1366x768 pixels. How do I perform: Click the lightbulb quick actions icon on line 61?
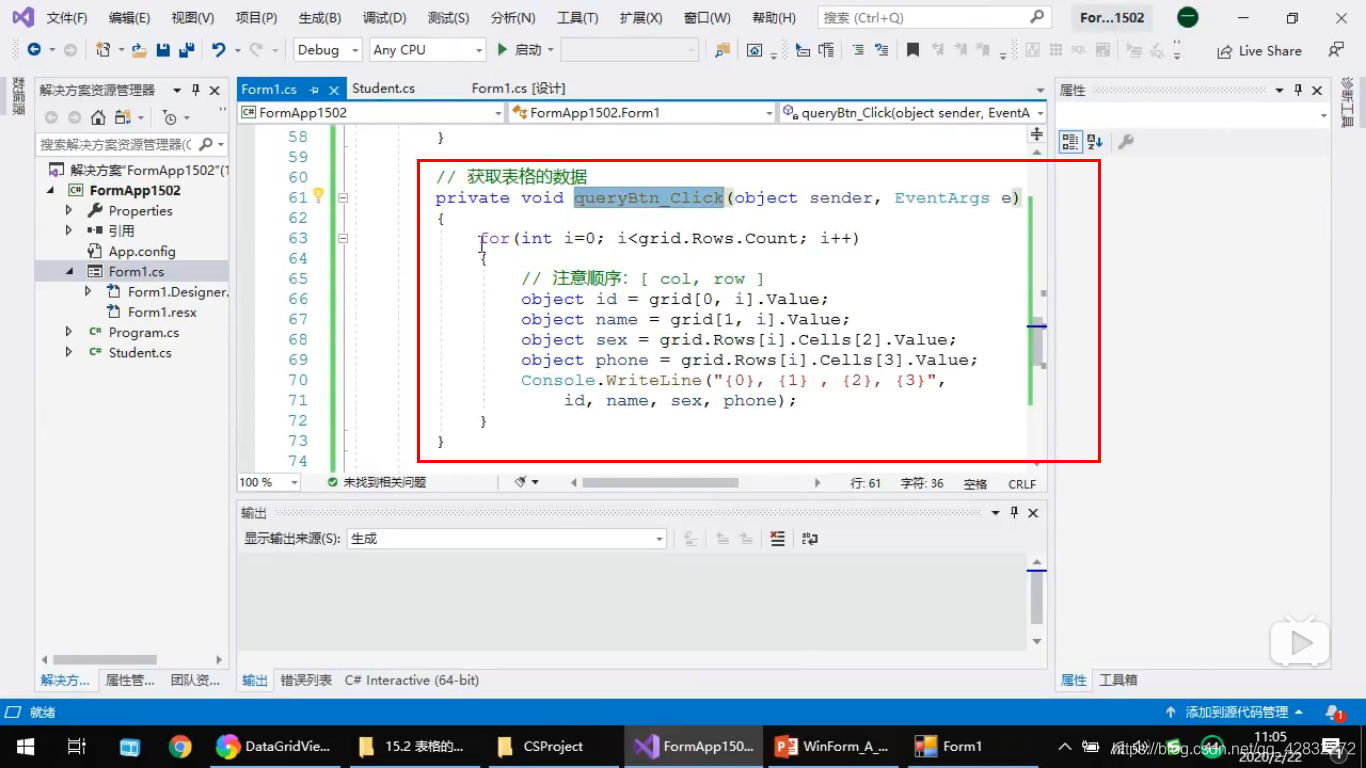pyautogui.click(x=319, y=196)
